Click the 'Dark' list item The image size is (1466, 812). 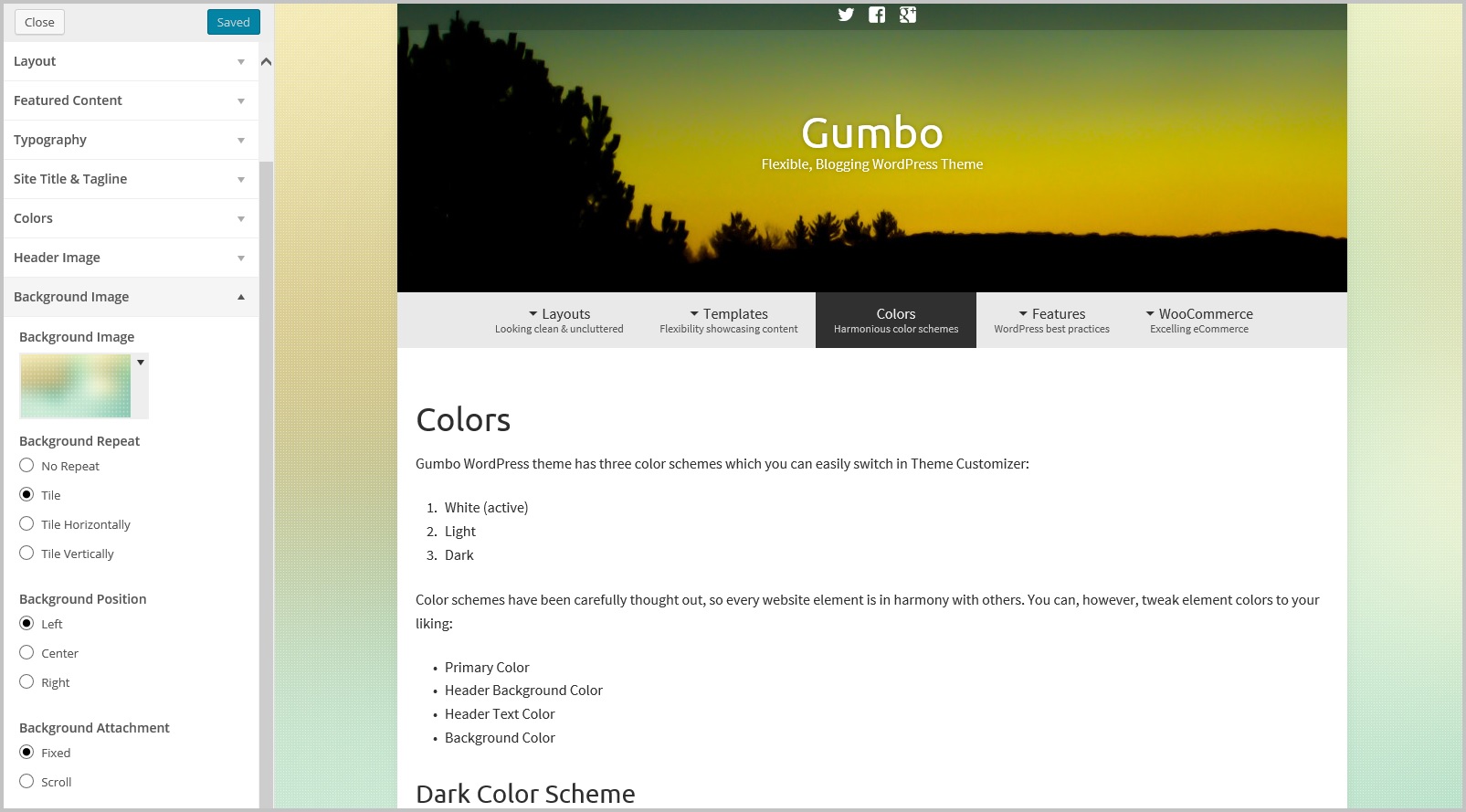pos(459,555)
